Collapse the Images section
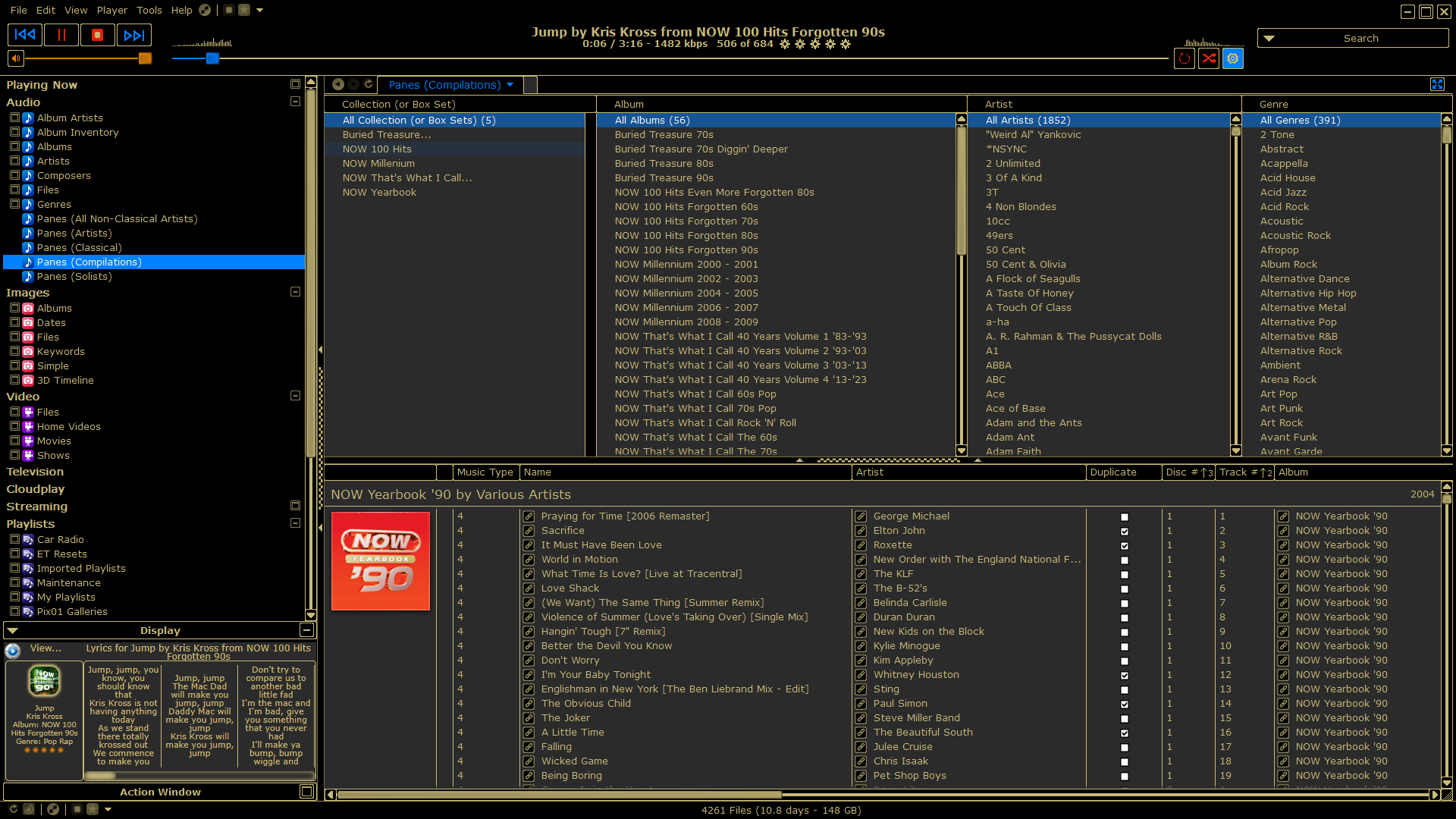Screen dimensions: 1456x819 click(295, 292)
